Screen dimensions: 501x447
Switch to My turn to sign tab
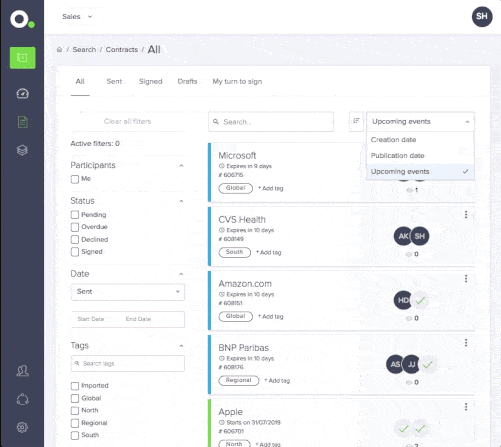click(x=237, y=81)
